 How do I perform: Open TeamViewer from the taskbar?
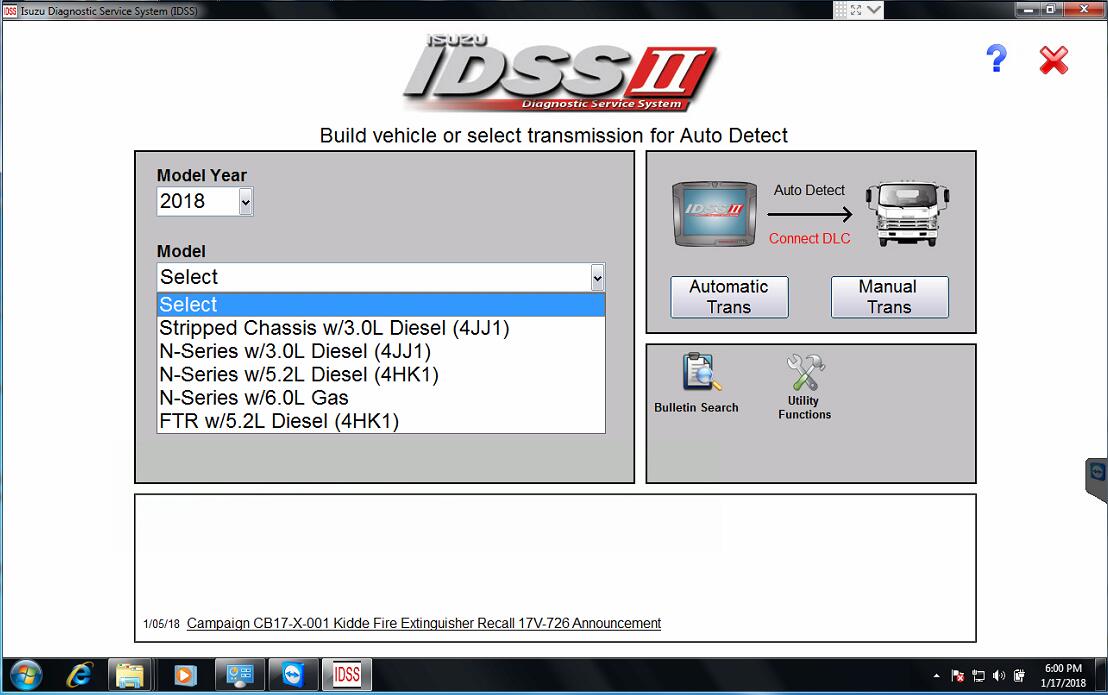tap(293, 676)
